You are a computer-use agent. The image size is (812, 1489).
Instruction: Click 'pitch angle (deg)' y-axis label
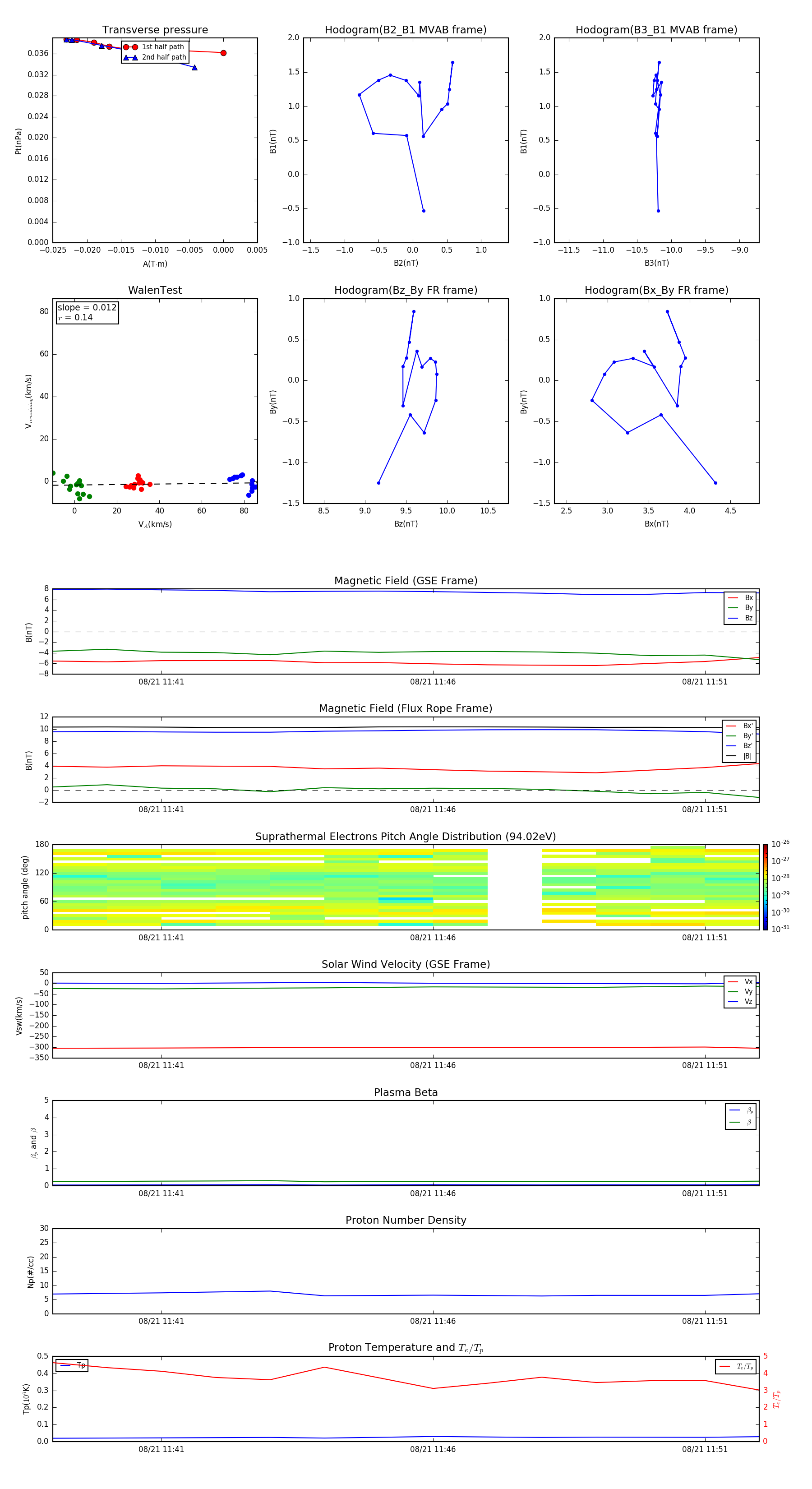25,887
